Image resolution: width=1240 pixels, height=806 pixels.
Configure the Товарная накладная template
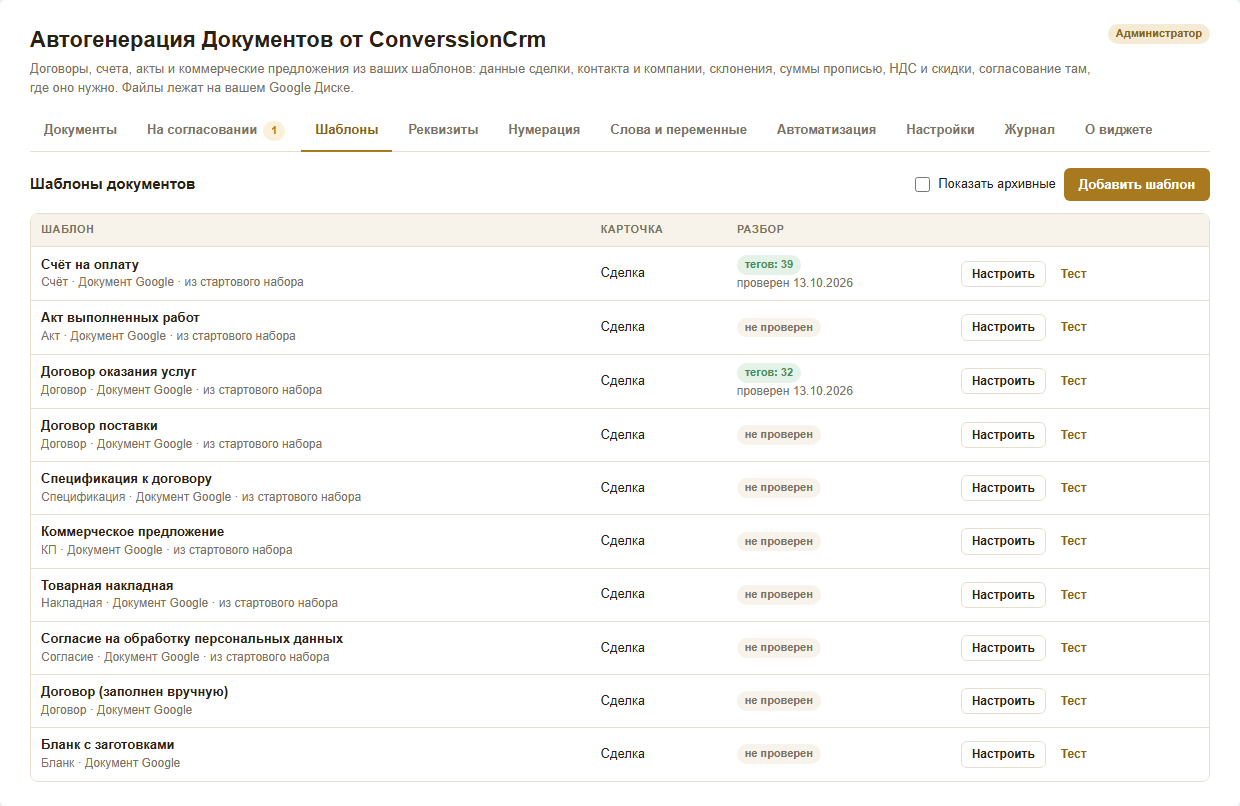point(1003,595)
